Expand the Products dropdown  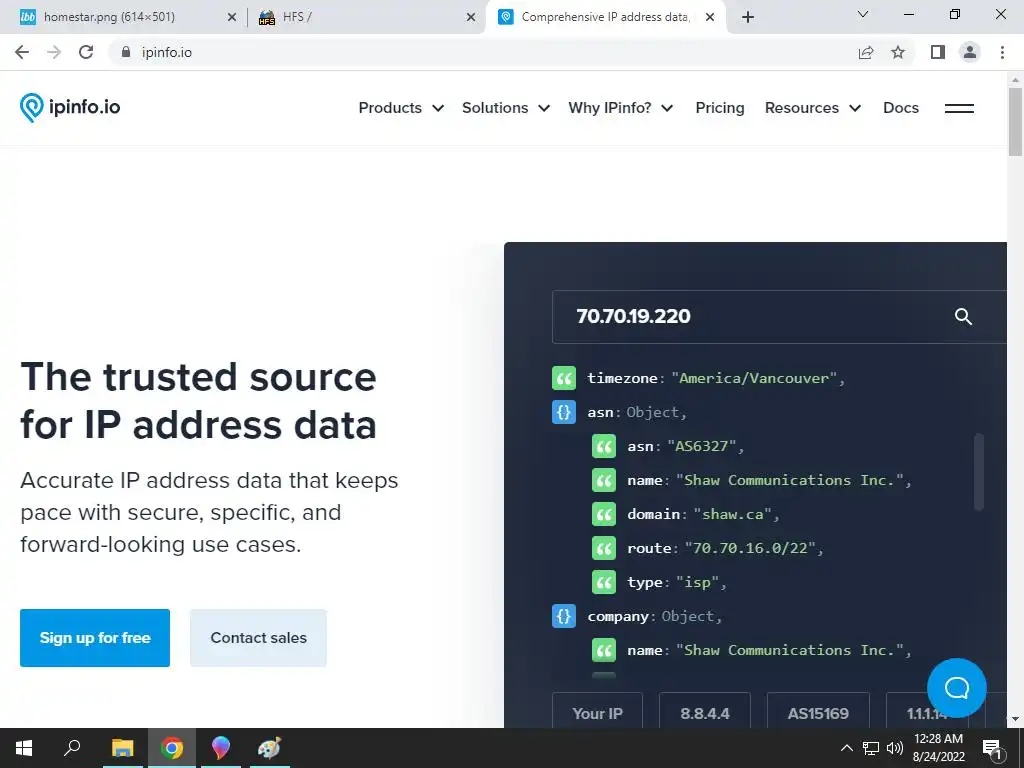coord(402,108)
